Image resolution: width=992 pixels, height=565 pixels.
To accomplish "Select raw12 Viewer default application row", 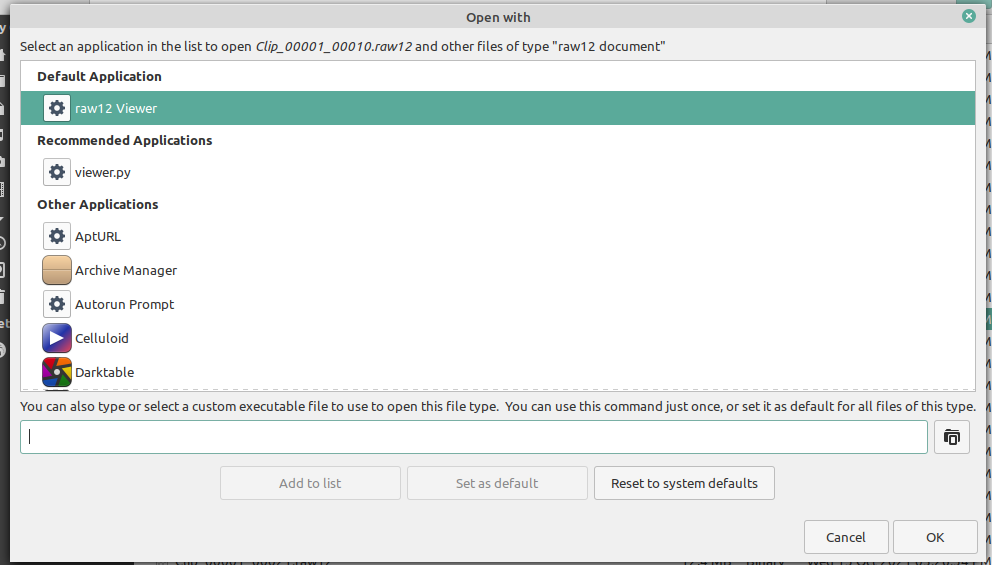I will pyautogui.click(x=498, y=108).
